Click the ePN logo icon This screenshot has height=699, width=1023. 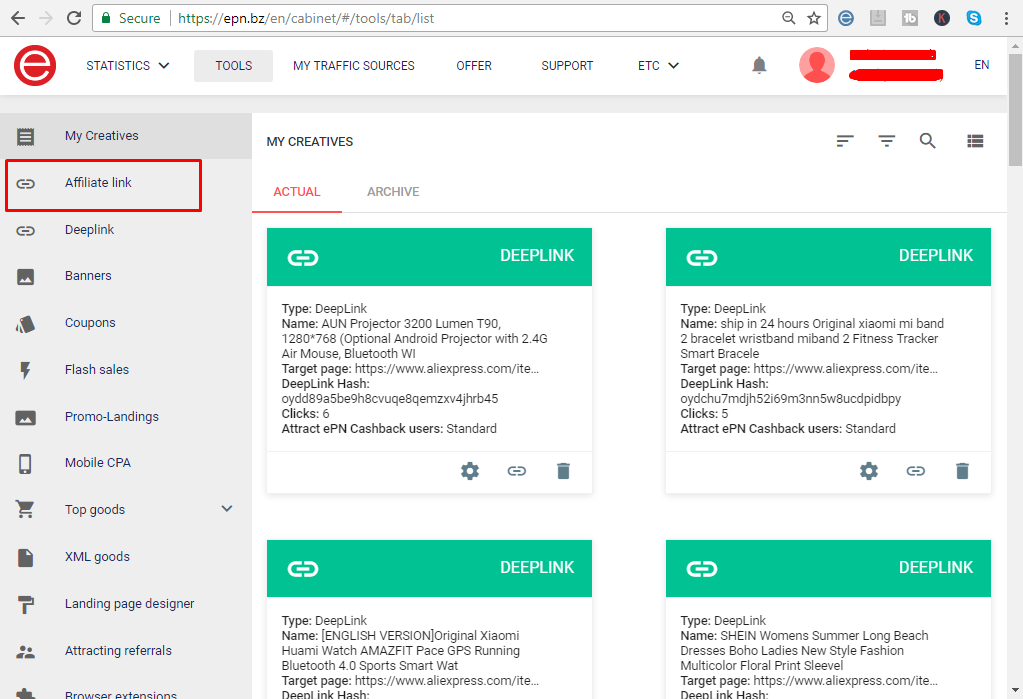point(35,65)
